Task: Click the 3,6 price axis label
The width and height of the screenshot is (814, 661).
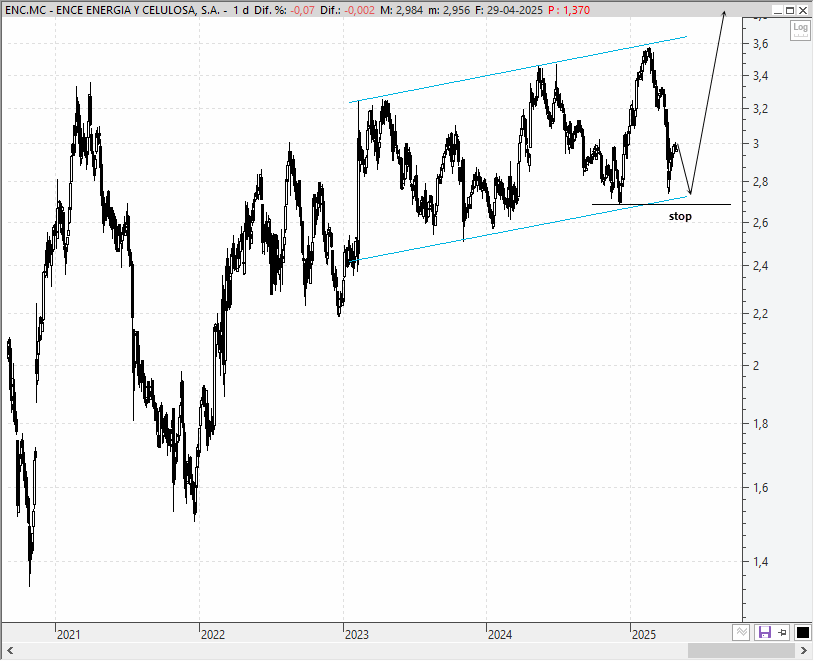Action: pyautogui.click(x=761, y=44)
